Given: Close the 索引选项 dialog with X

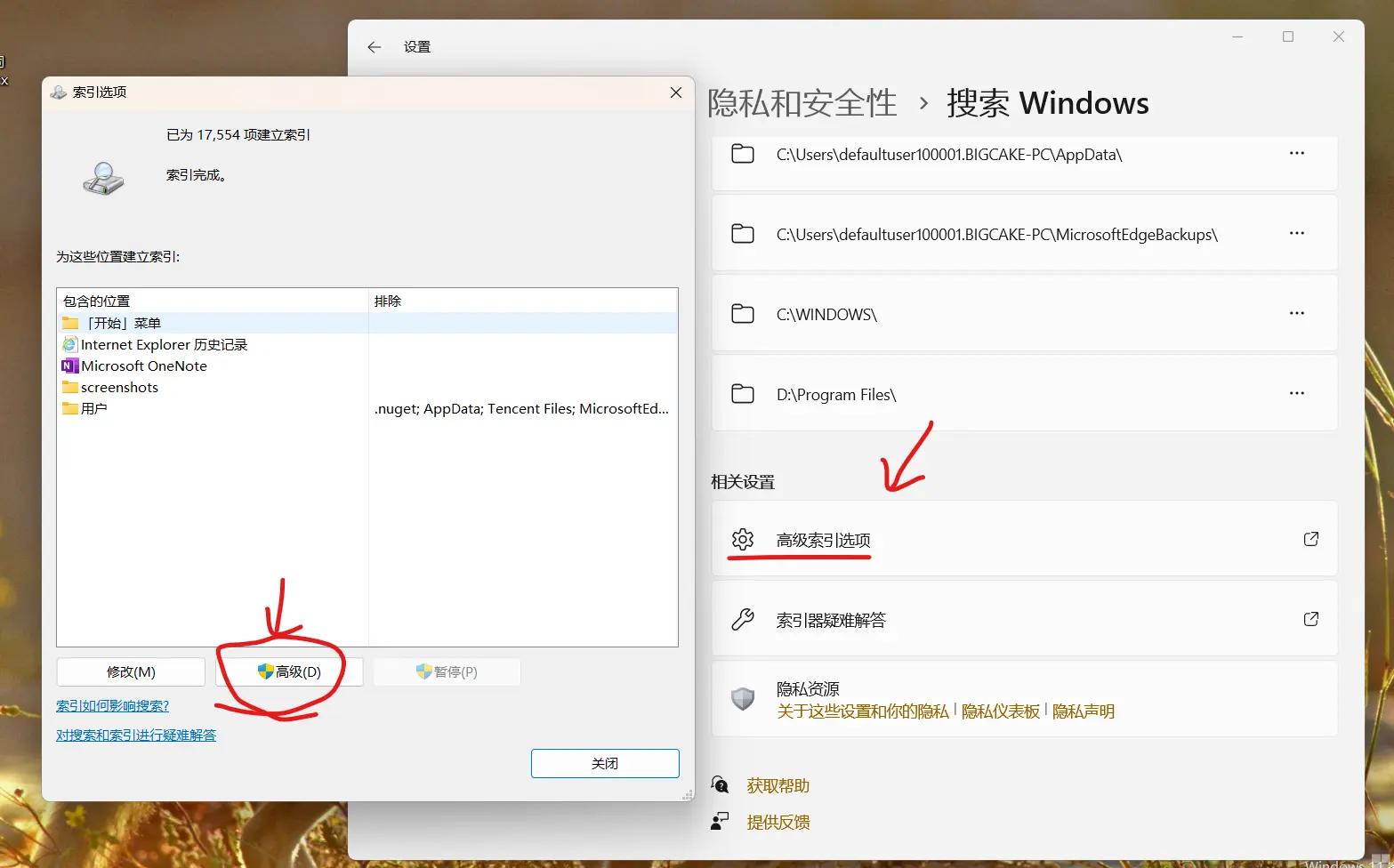Looking at the screenshot, I should tap(676, 92).
